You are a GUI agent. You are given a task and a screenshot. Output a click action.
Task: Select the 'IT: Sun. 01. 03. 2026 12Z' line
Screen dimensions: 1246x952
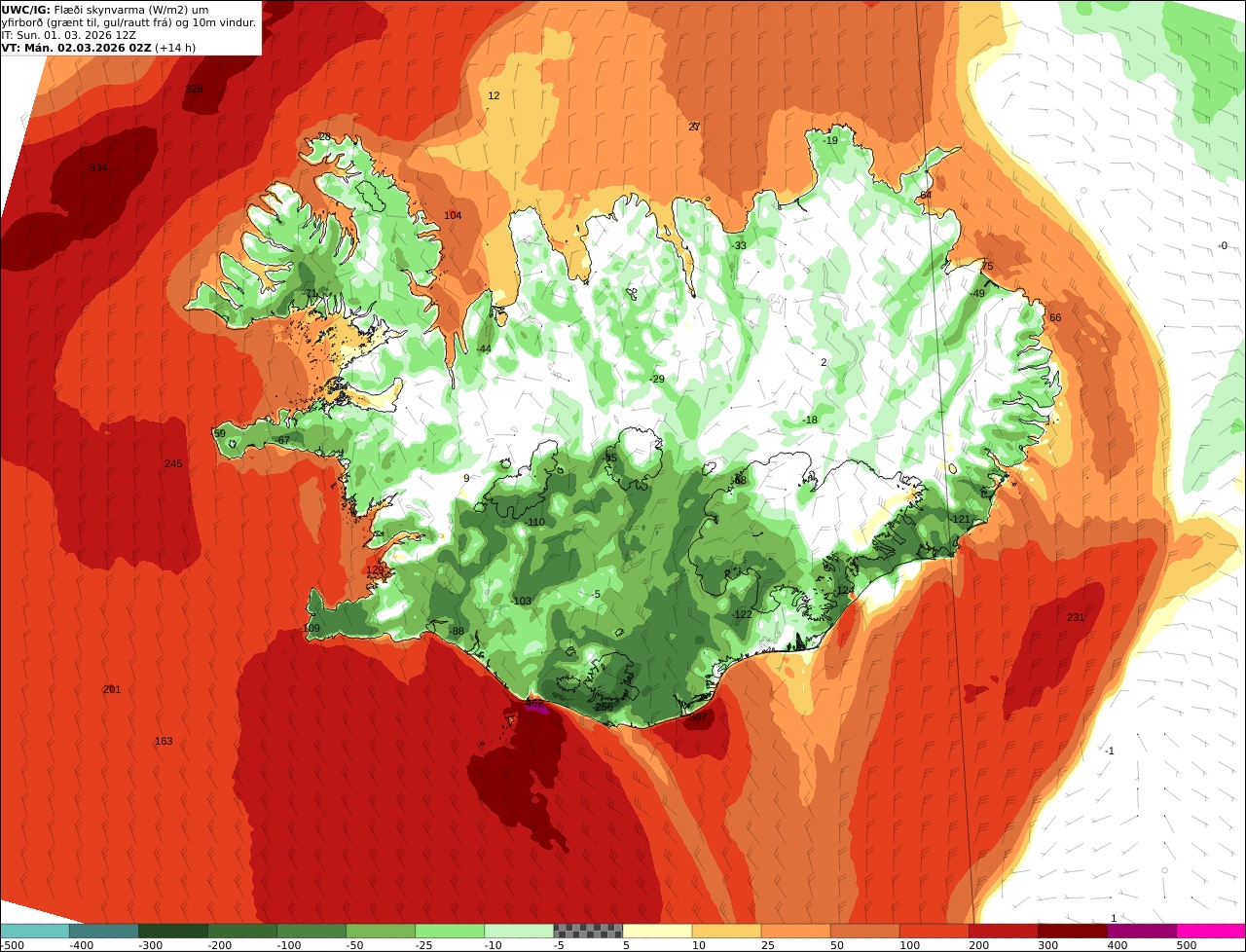click(x=68, y=35)
